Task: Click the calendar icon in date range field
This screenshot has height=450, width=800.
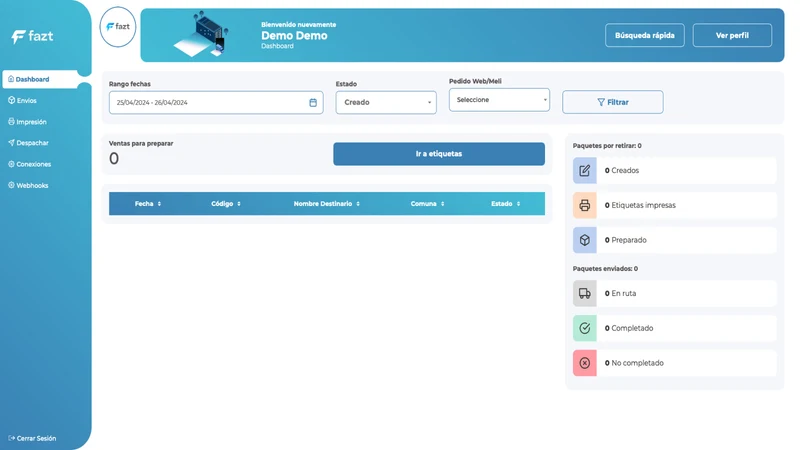Action: pyautogui.click(x=313, y=103)
